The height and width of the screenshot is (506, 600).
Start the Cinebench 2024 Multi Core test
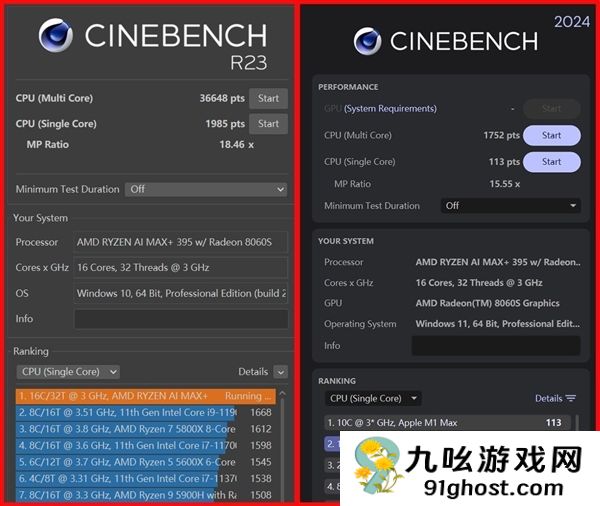(x=551, y=135)
